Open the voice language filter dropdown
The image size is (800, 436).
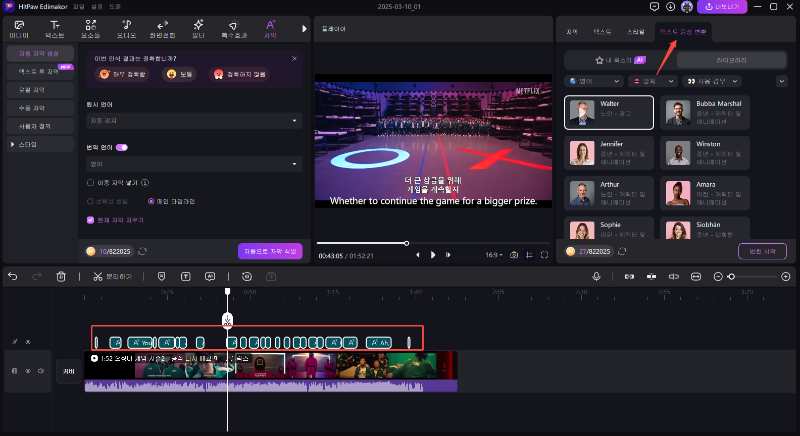pyautogui.click(x=594, y=82)
